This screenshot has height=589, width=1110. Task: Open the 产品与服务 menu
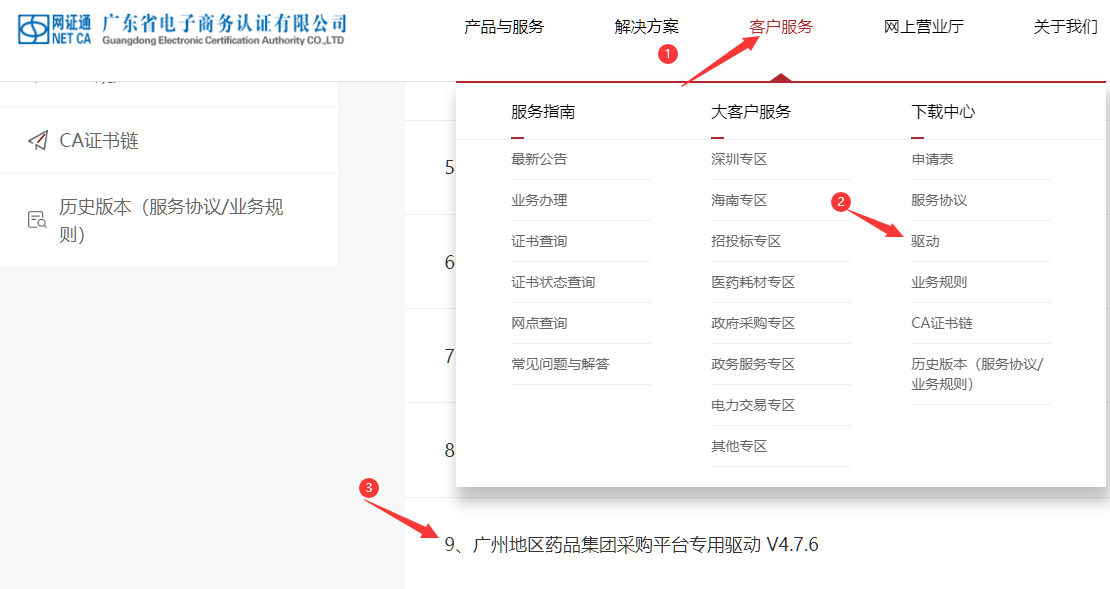click(x=504, y=27)
